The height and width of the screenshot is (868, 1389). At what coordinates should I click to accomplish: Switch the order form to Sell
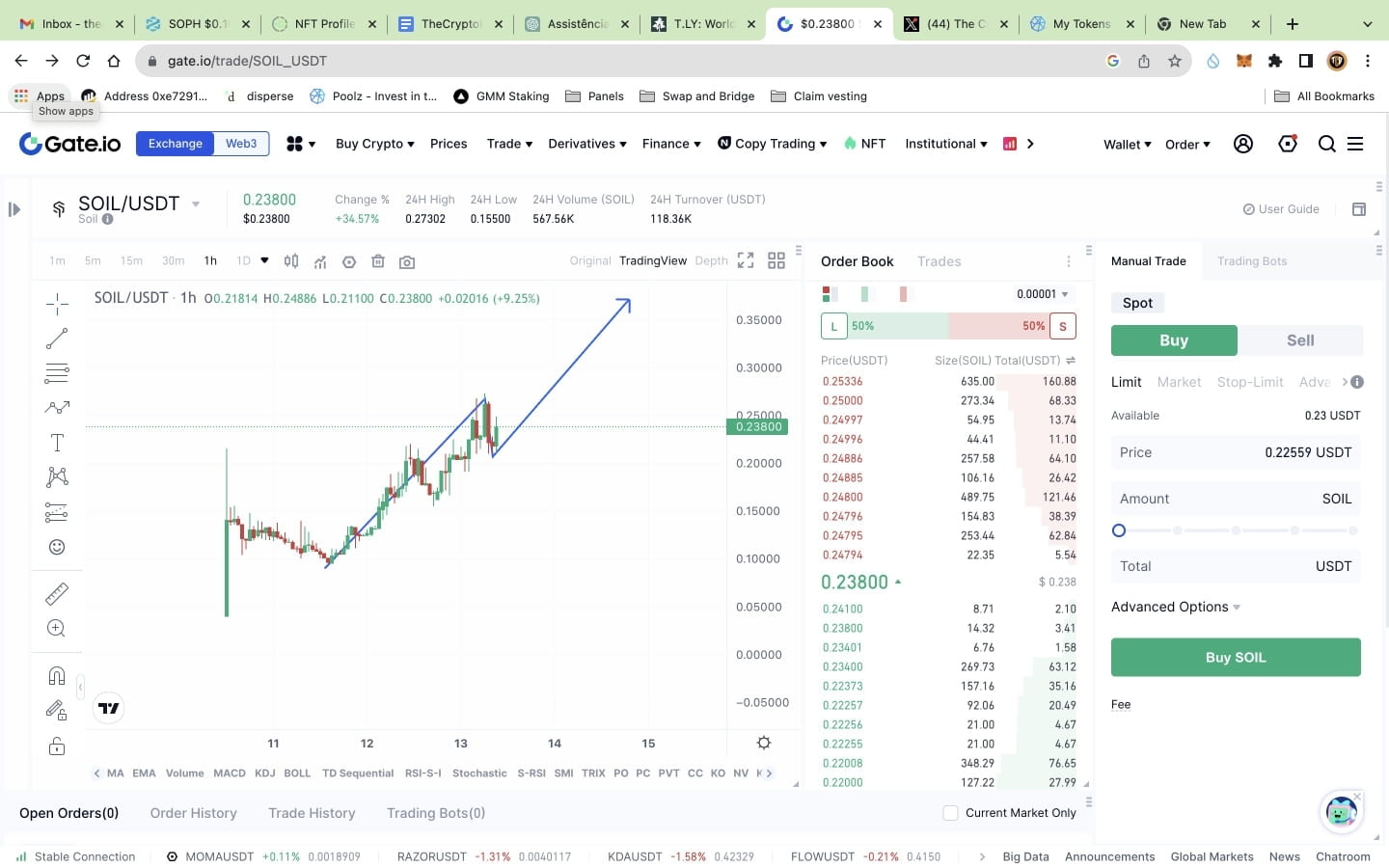1299,339
